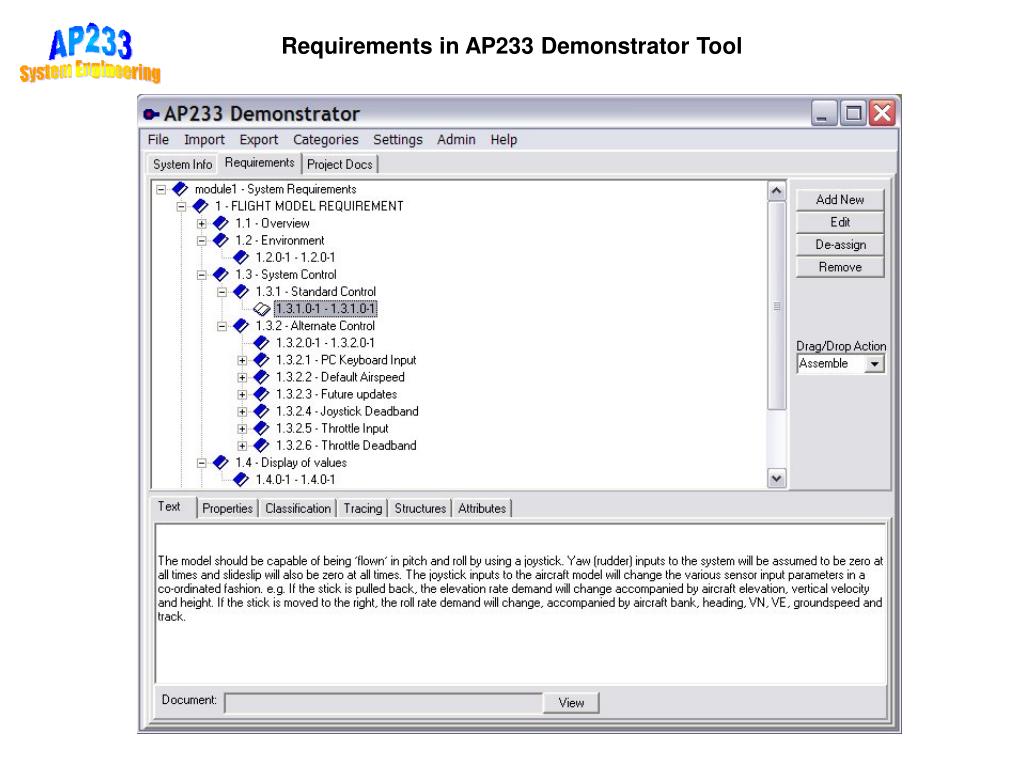Open the Attributes tab

tap(482, 509)
